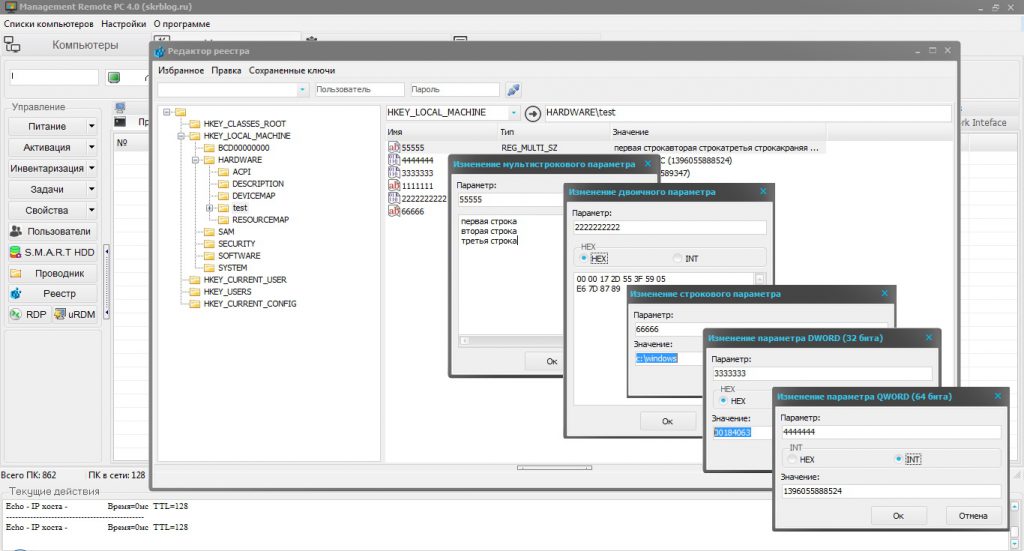Click the registry editor horizontal splitter handle
Screen dimensions: 1024x551
pyautogui.click(x=554, y=467)
